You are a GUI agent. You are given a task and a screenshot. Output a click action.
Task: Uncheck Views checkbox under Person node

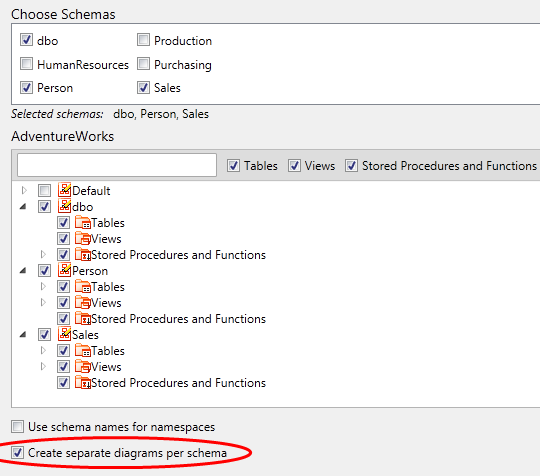[x=63, y=302]
